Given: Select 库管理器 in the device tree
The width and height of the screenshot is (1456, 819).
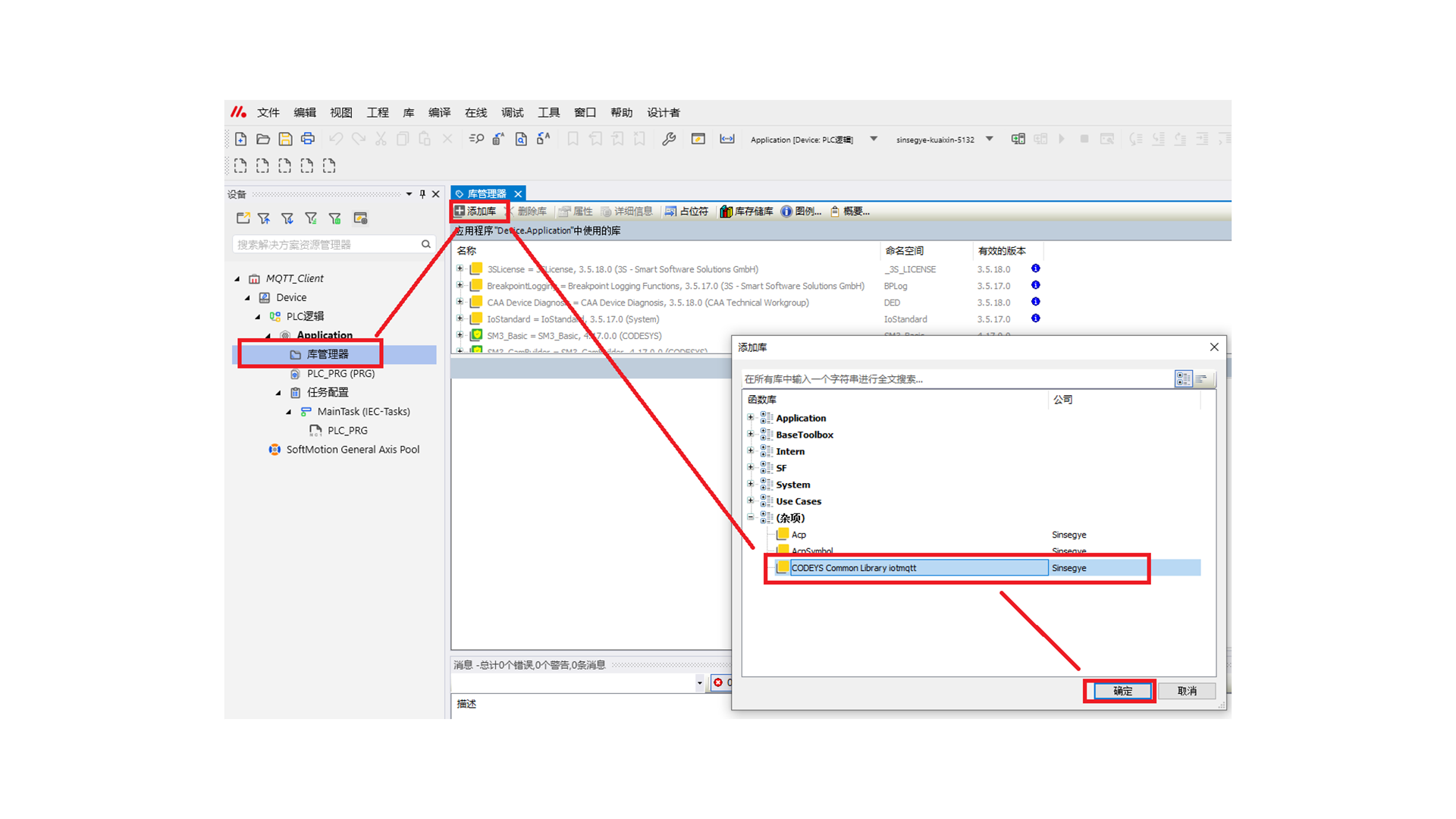Looking at the screenshot, I should [x=327, y=354].
